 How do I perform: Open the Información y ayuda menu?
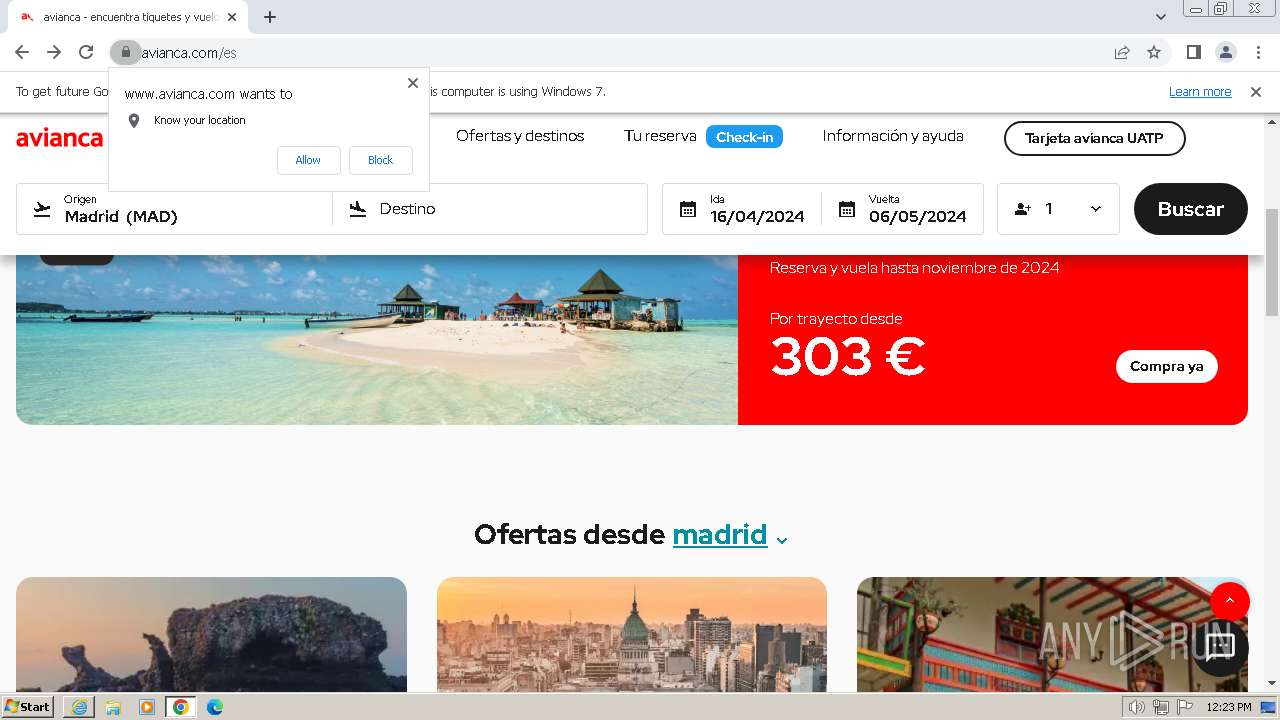[x=893, y=136]
